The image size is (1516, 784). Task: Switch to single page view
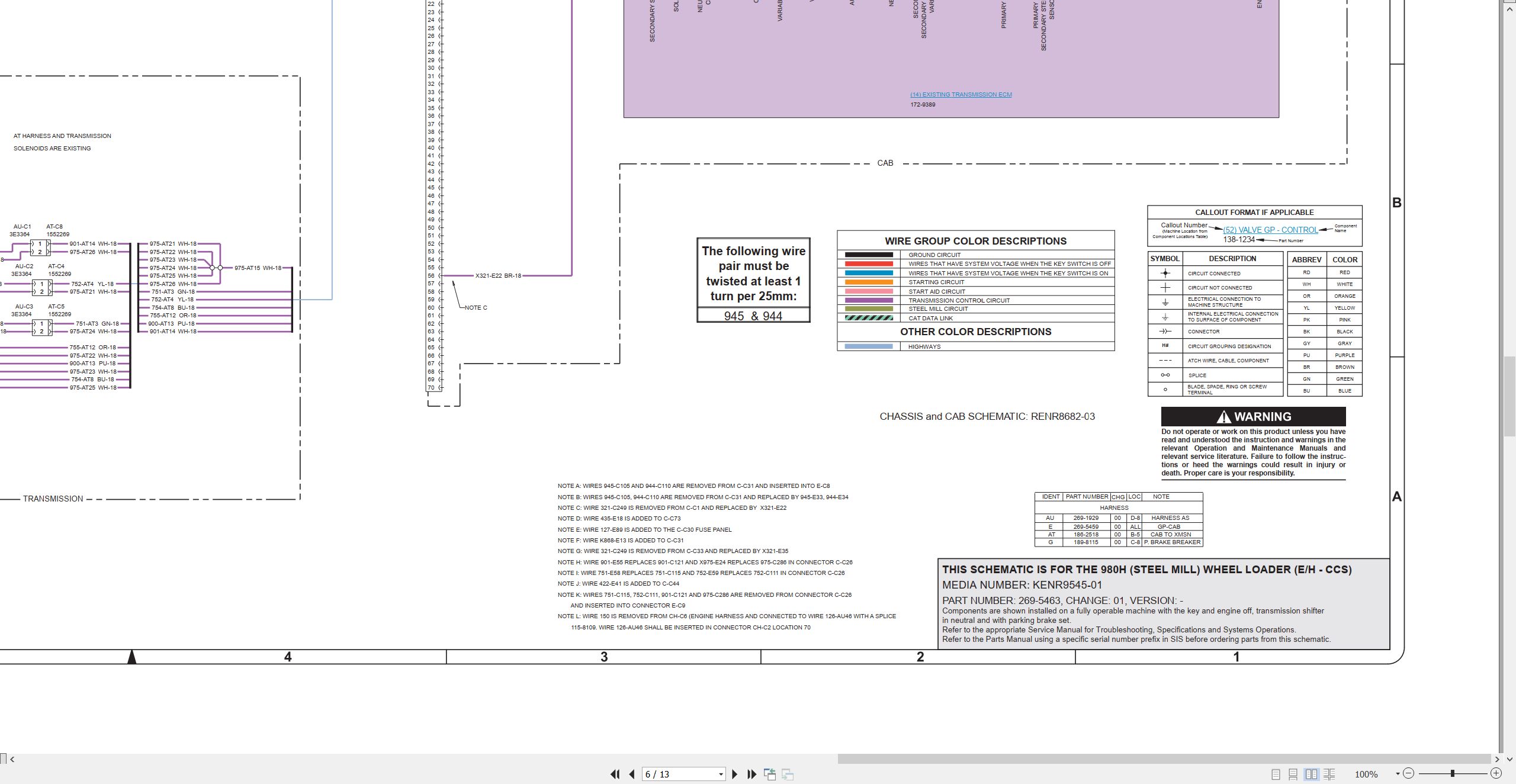coord(1276,774)
